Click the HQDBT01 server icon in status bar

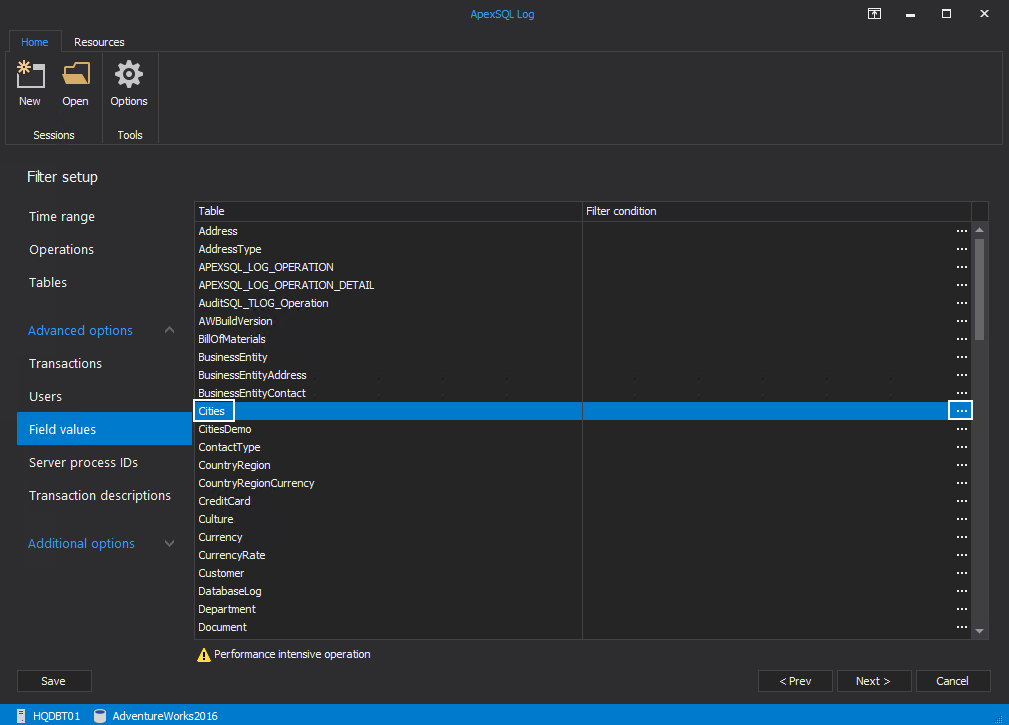click(22, 716)
